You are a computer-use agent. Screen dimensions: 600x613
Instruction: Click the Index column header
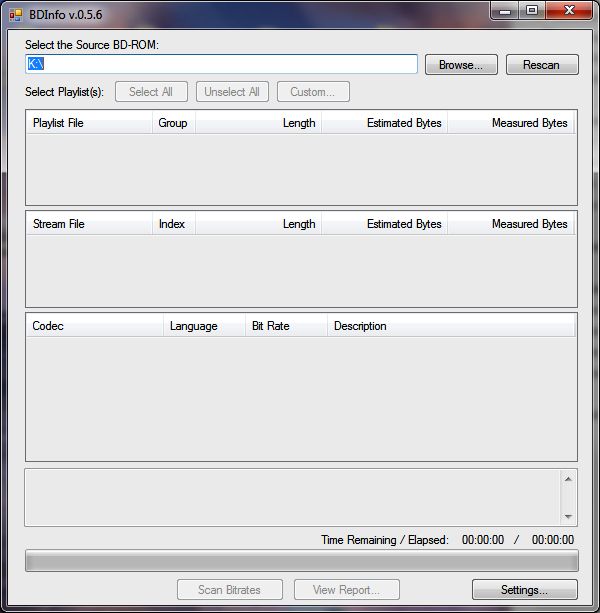pos(174,224)
